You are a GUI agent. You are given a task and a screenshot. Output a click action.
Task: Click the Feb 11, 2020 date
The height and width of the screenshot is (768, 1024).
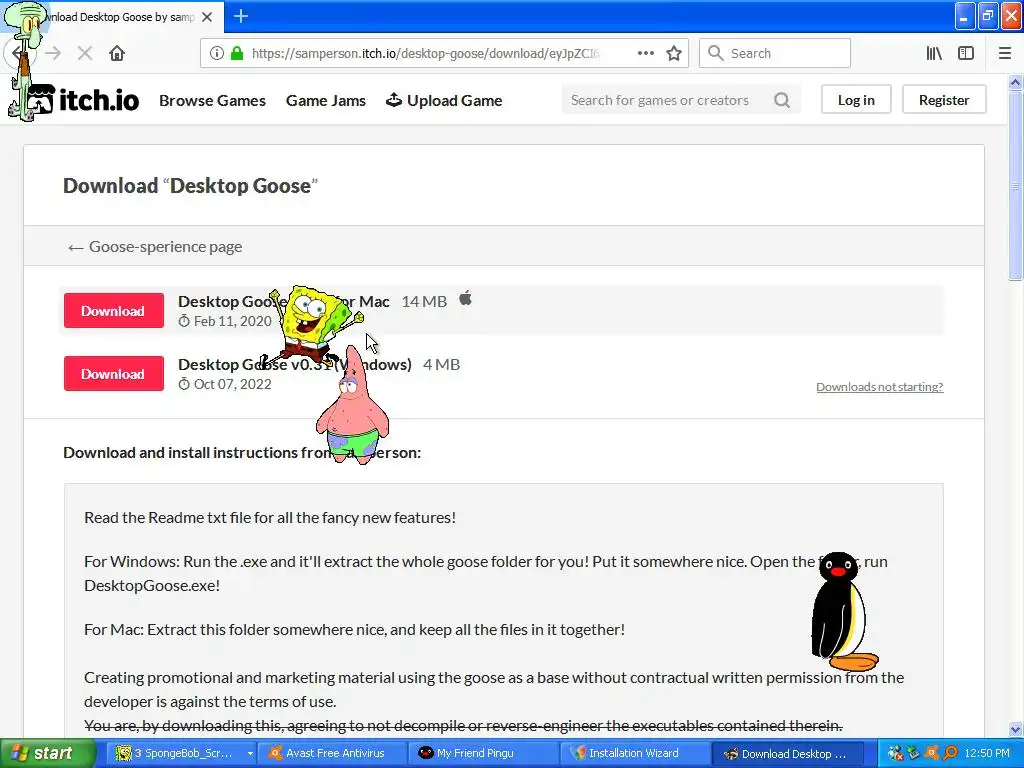[232, 321]
